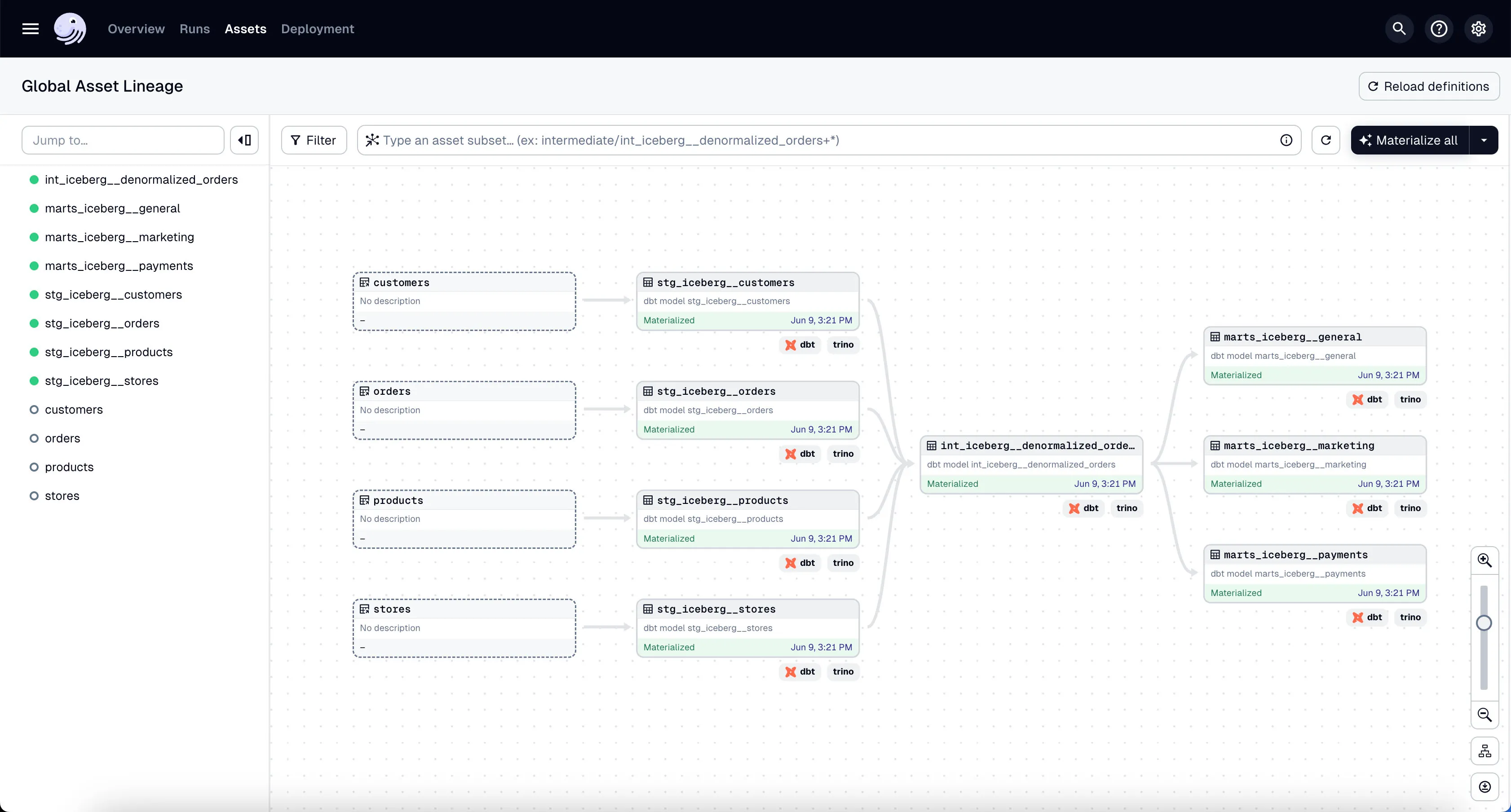Click Materialize all button
Image resolution: width=1511 pixels, height=812 pixels.
coord(1410,140)
